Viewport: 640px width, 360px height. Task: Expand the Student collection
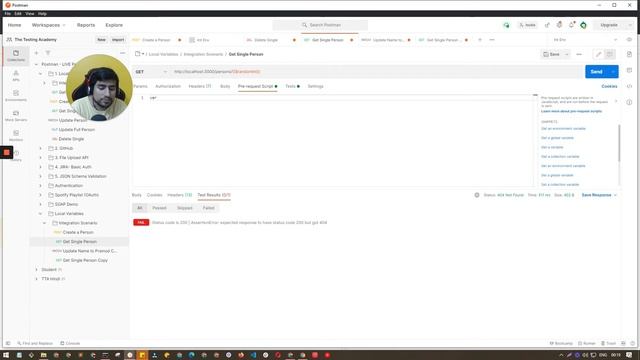click(36, 269)
